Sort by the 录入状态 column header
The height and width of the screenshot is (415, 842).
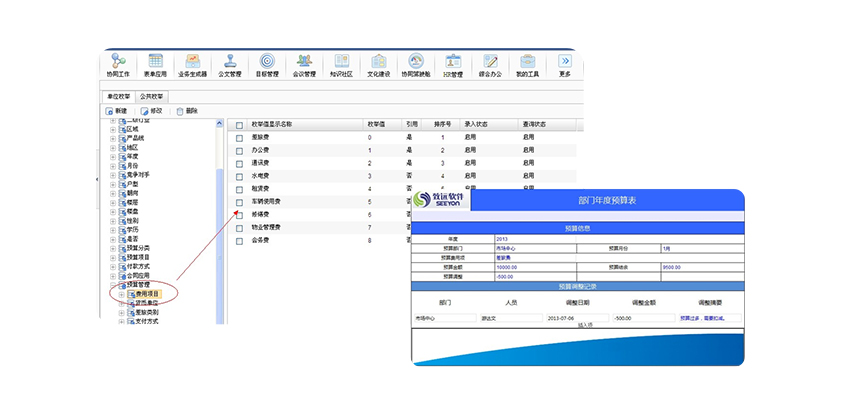click(x=476, y=125)
